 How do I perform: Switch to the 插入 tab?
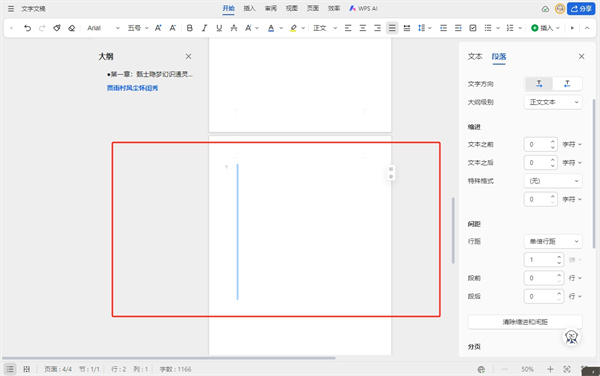(x=249, y=8)
